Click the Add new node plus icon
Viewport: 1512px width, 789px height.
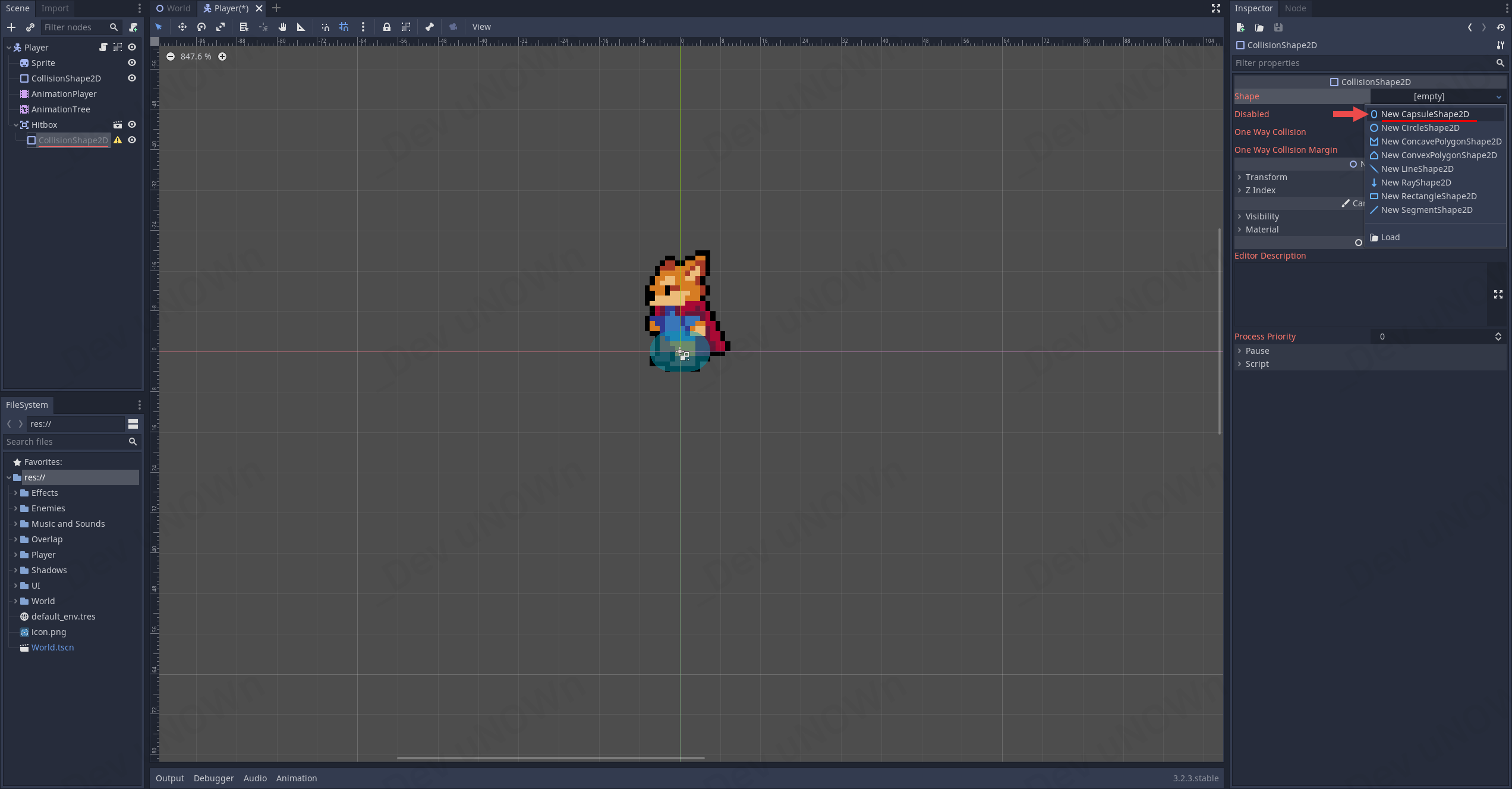11,27
